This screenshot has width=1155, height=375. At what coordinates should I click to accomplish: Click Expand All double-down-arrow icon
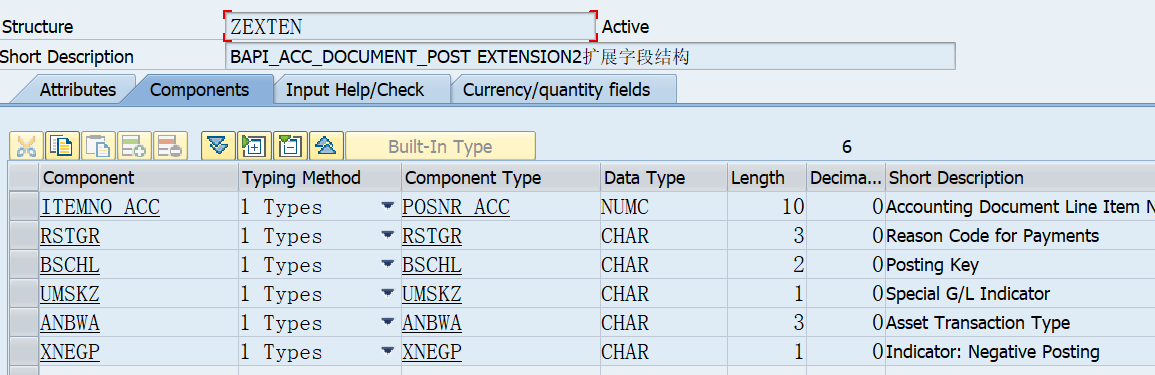tap(217, 146)
